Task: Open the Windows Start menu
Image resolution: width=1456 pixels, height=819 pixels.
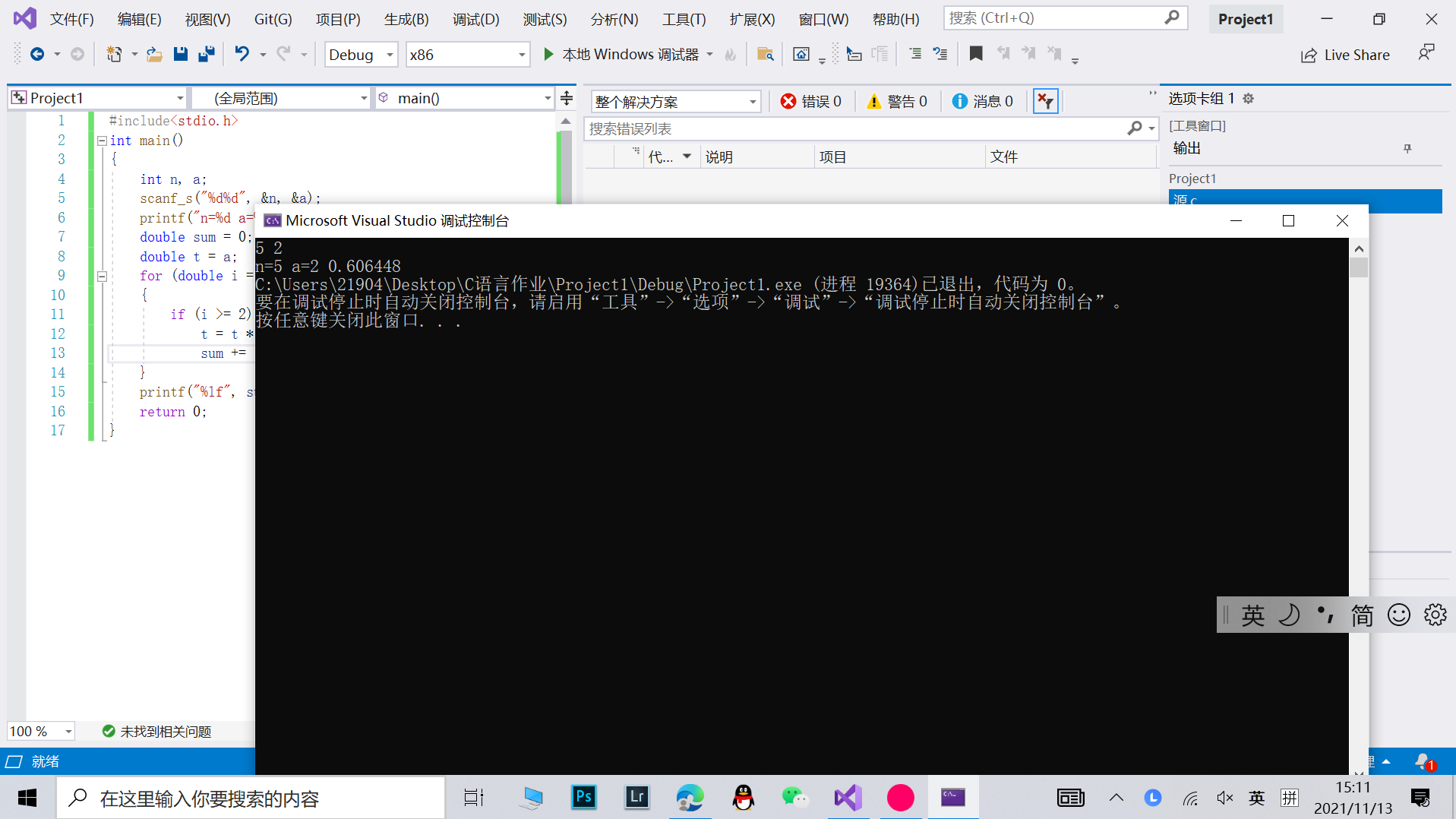Action: (x=27, y=797)
